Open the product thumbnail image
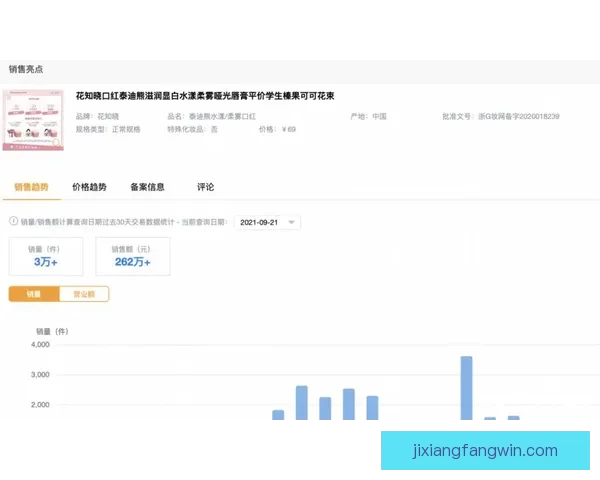The height and width of the screenshot is (480, 600). pos(33,120)
